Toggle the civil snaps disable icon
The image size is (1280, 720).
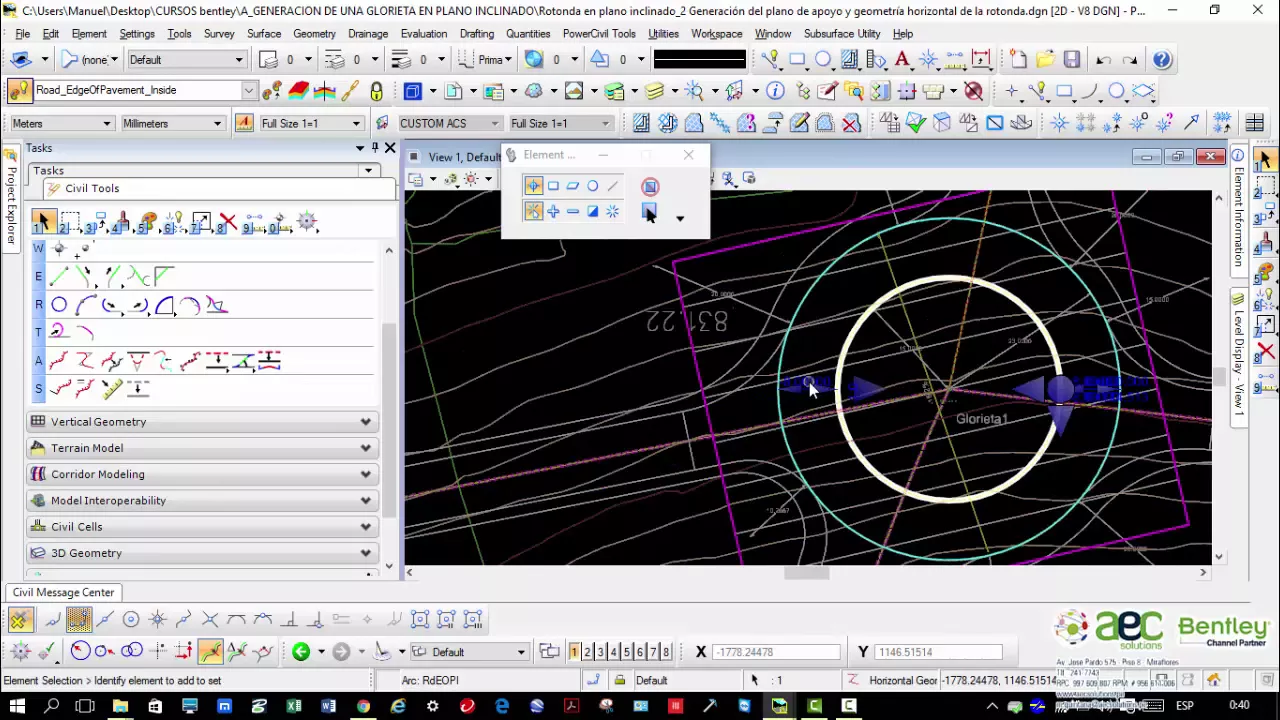tap(20, 619)
